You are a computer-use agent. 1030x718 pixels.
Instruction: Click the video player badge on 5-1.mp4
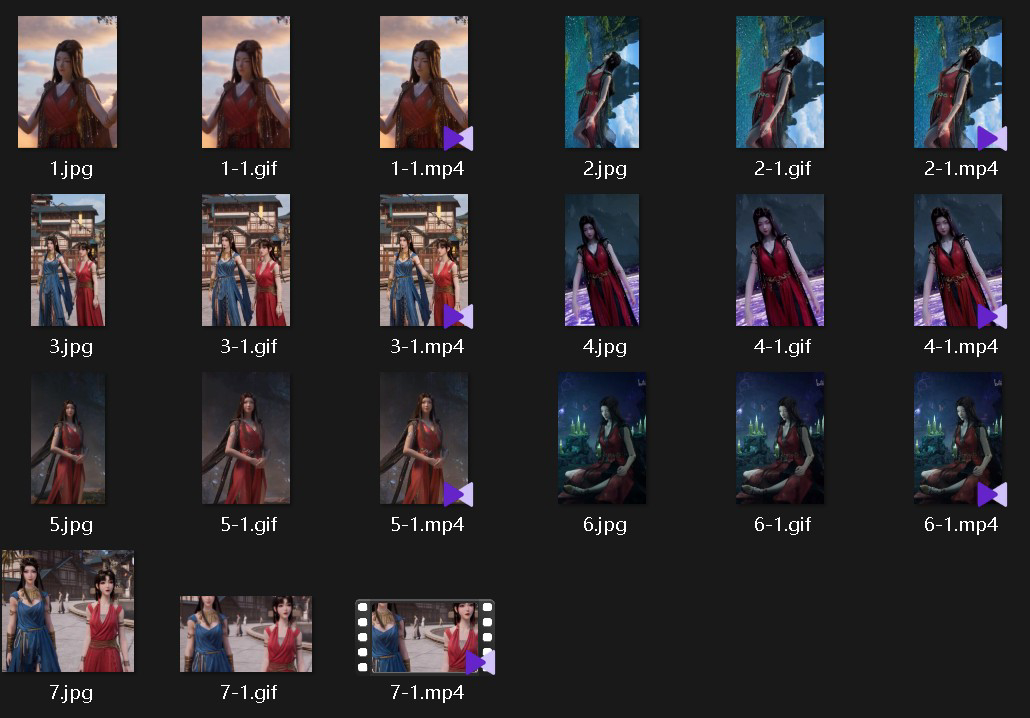pos(459,495)
